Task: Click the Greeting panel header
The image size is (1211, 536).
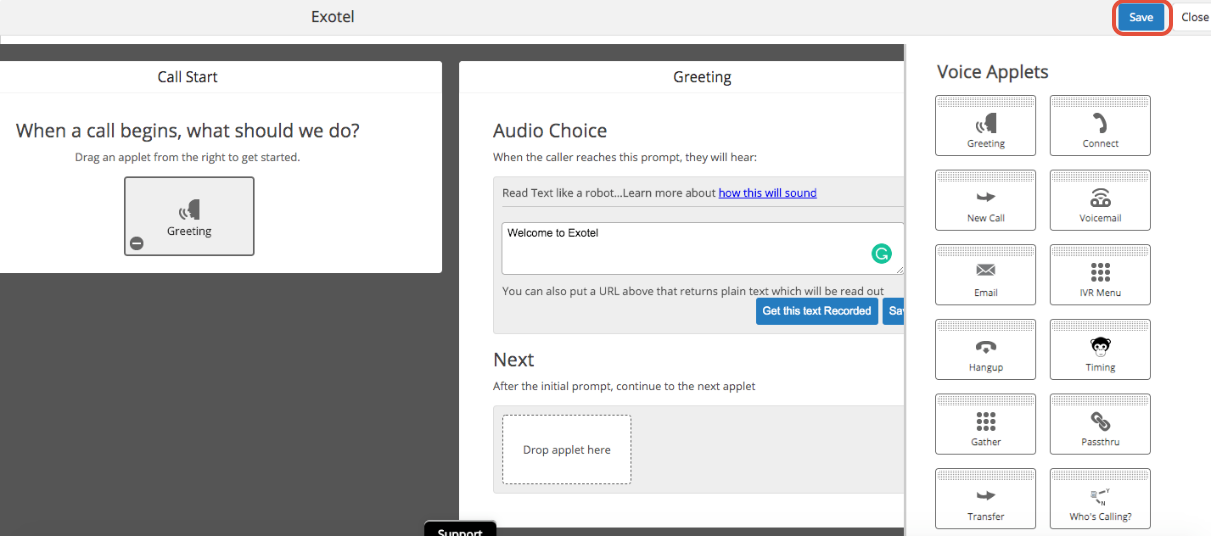Action: (682, 77)
